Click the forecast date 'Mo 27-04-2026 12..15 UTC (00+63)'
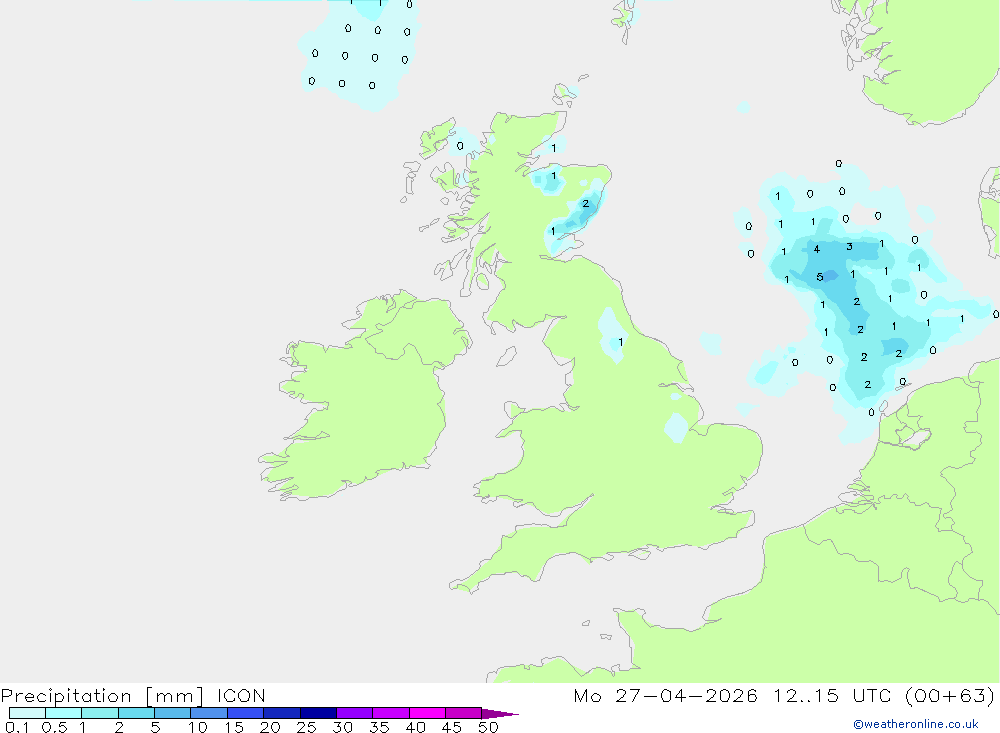Image resolution: width=1000 pixels, height=733 pixels. point(784,695)
